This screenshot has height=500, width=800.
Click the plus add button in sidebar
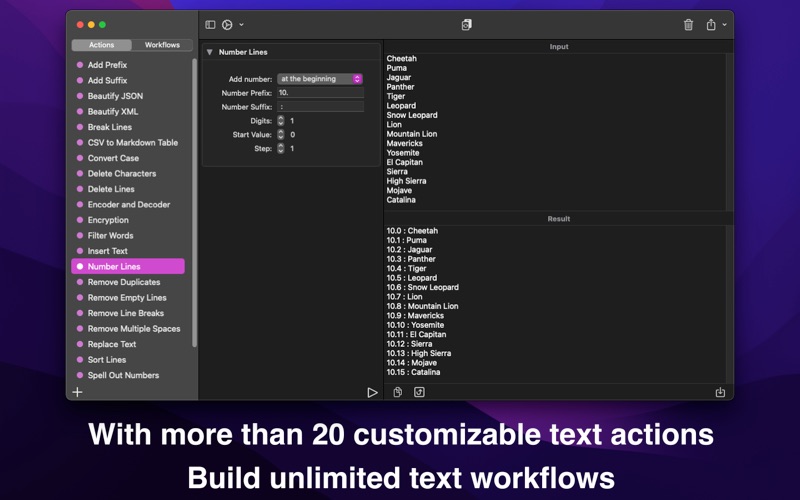[78, 392]
